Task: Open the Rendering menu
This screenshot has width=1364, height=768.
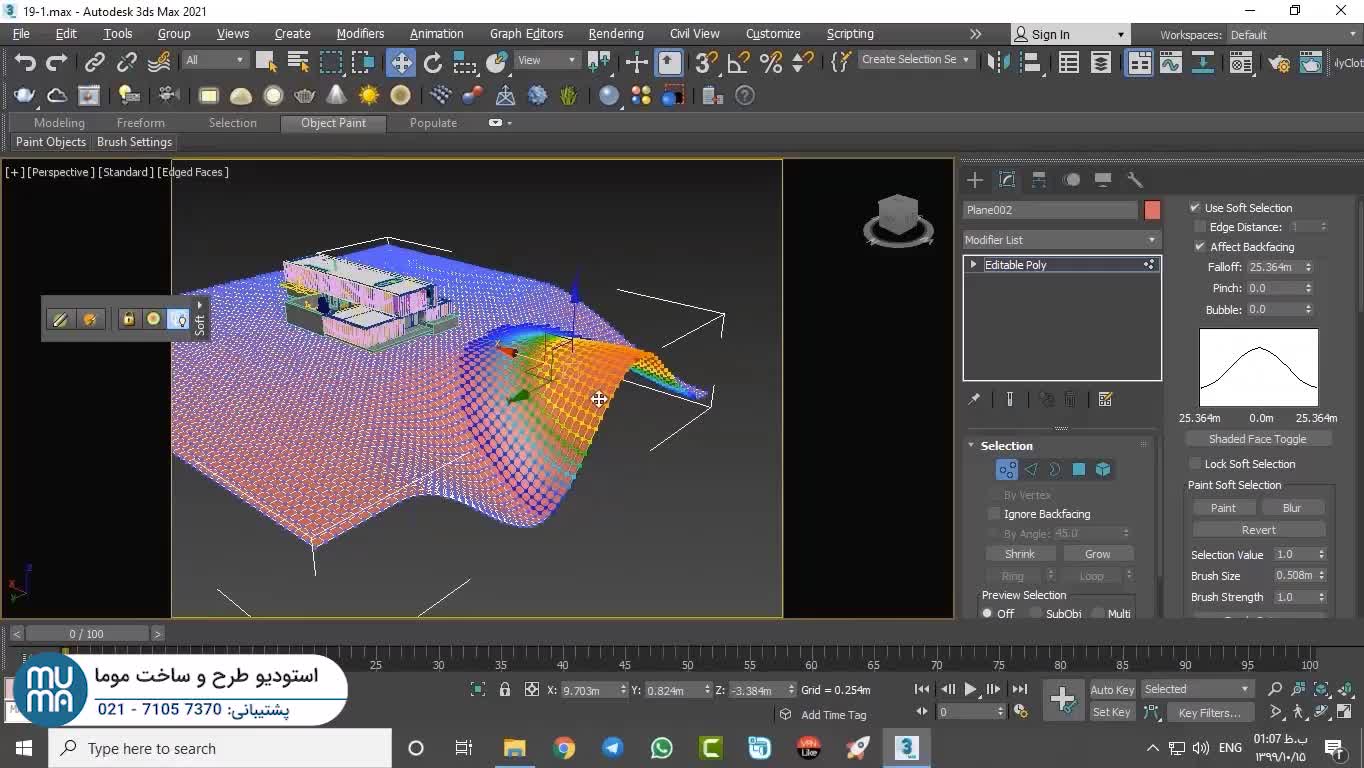Action: [615, 34]
